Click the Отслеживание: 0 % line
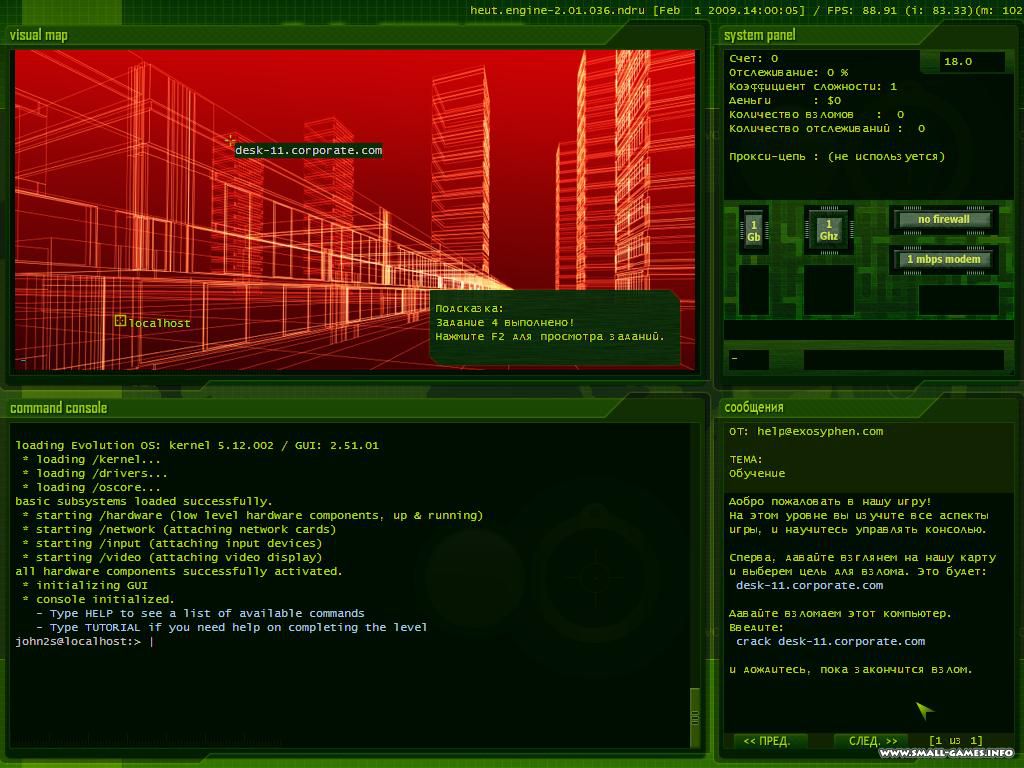 pyautogui.click(x=788, y=72)
